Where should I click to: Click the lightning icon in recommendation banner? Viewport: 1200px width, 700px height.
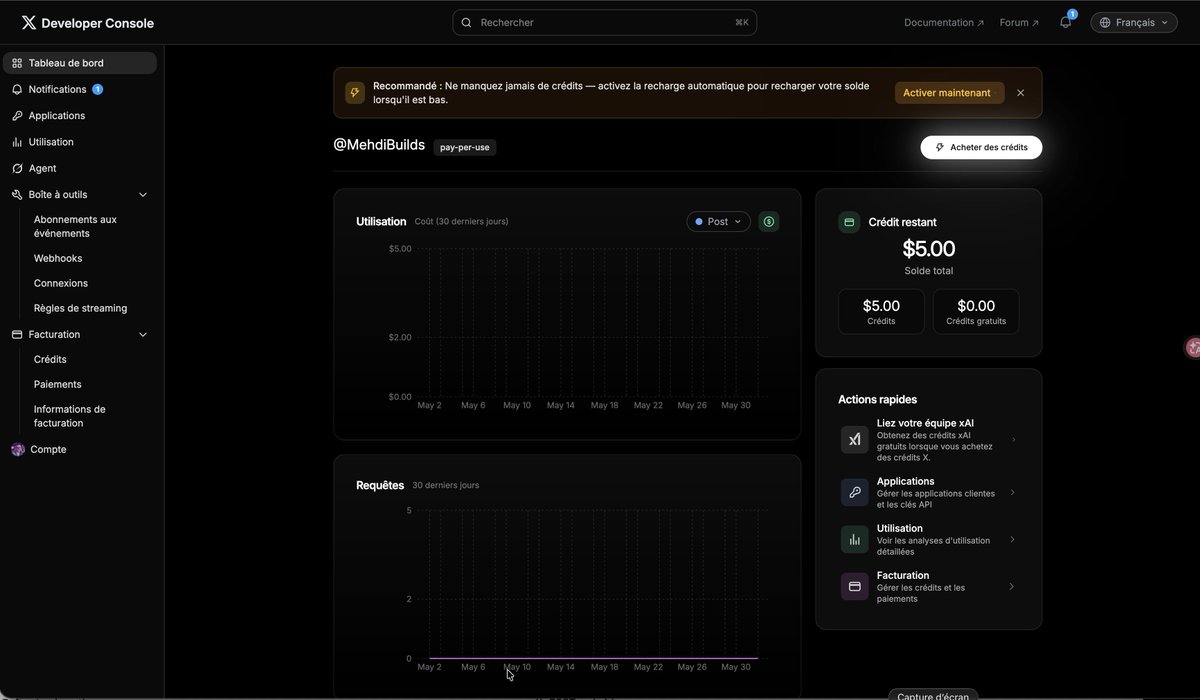point(355,93)
